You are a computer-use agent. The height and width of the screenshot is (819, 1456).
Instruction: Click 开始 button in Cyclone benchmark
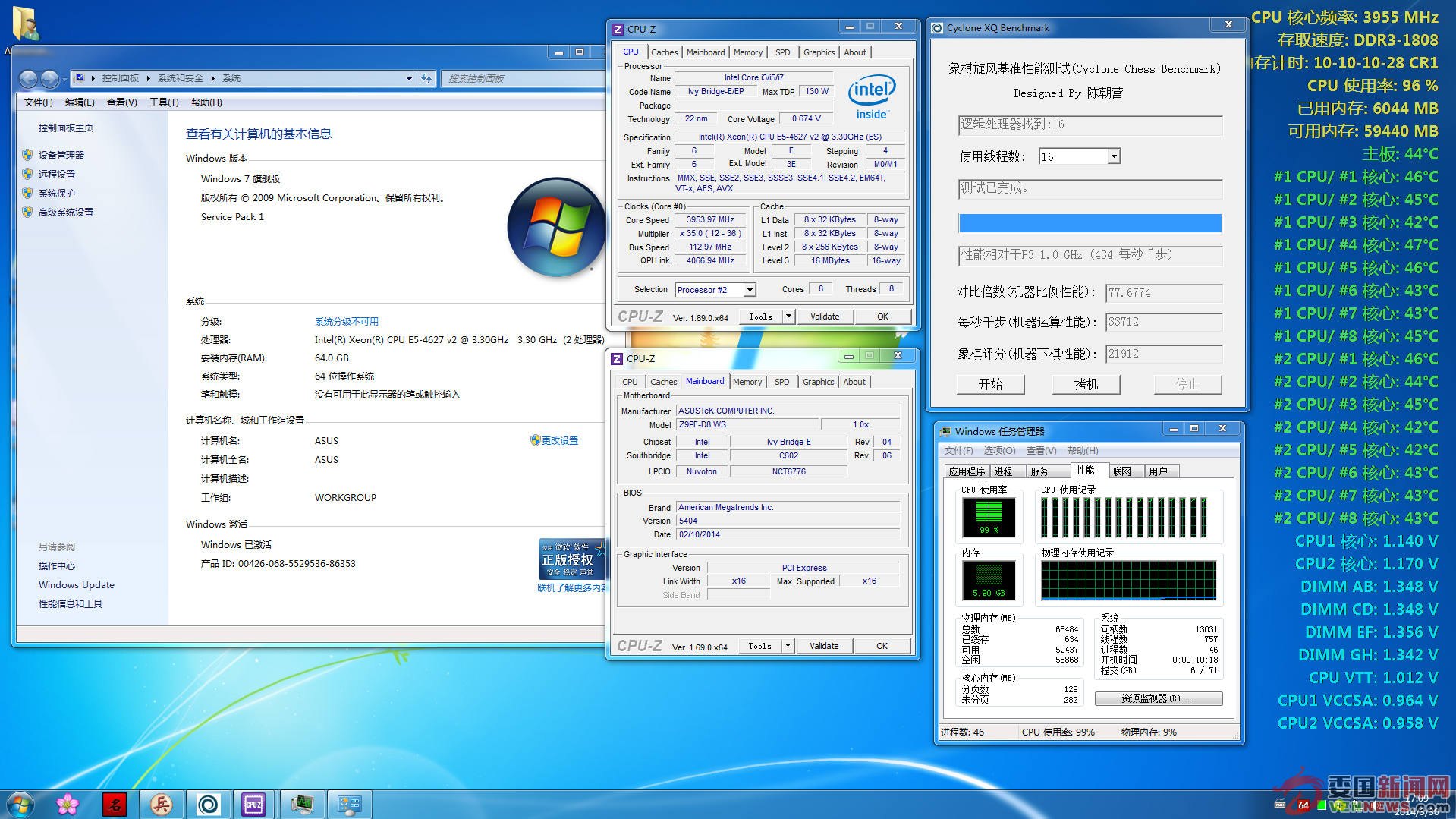pos(990,384)
